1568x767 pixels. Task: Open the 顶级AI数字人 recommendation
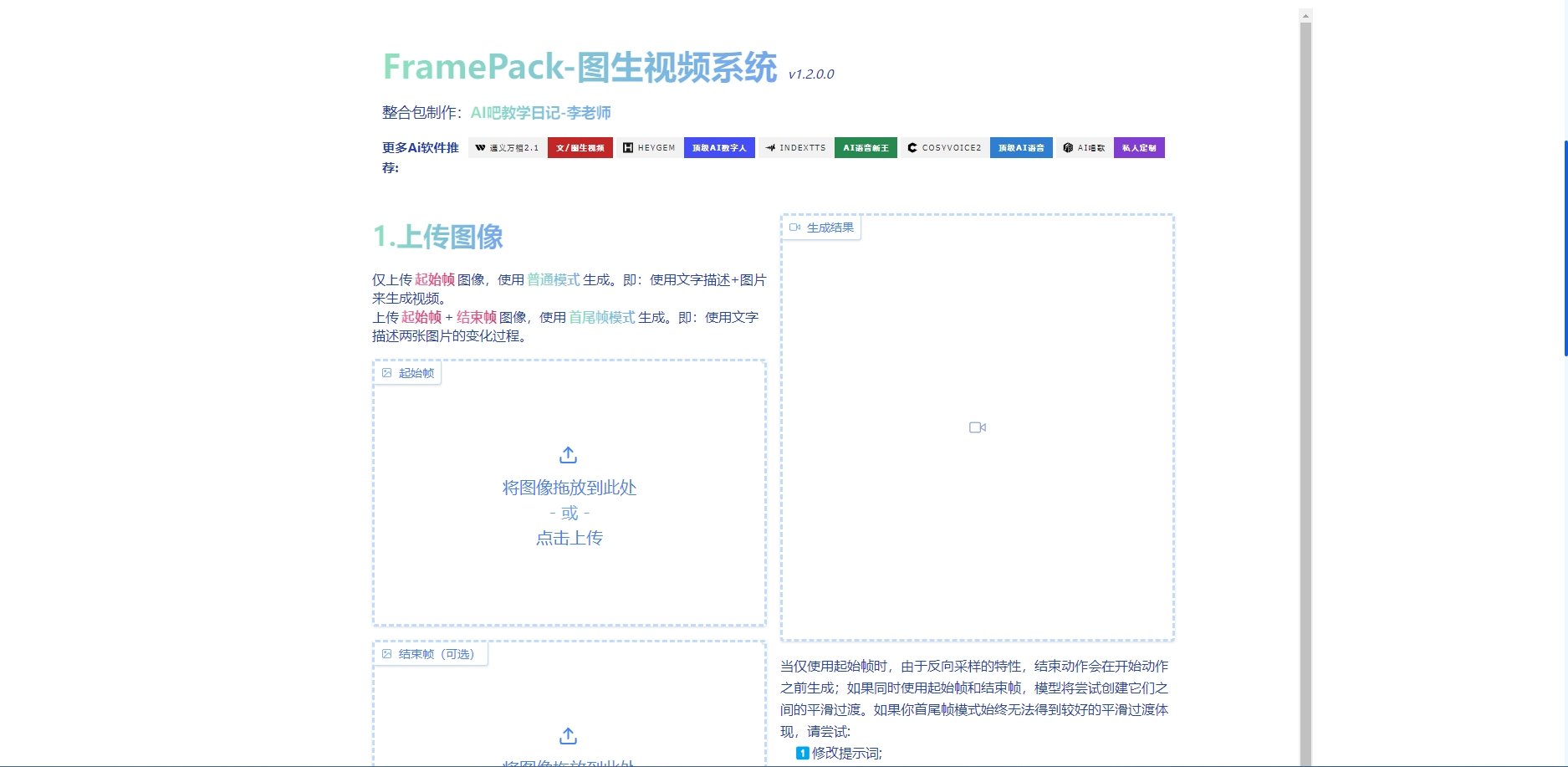coord(719,147)
